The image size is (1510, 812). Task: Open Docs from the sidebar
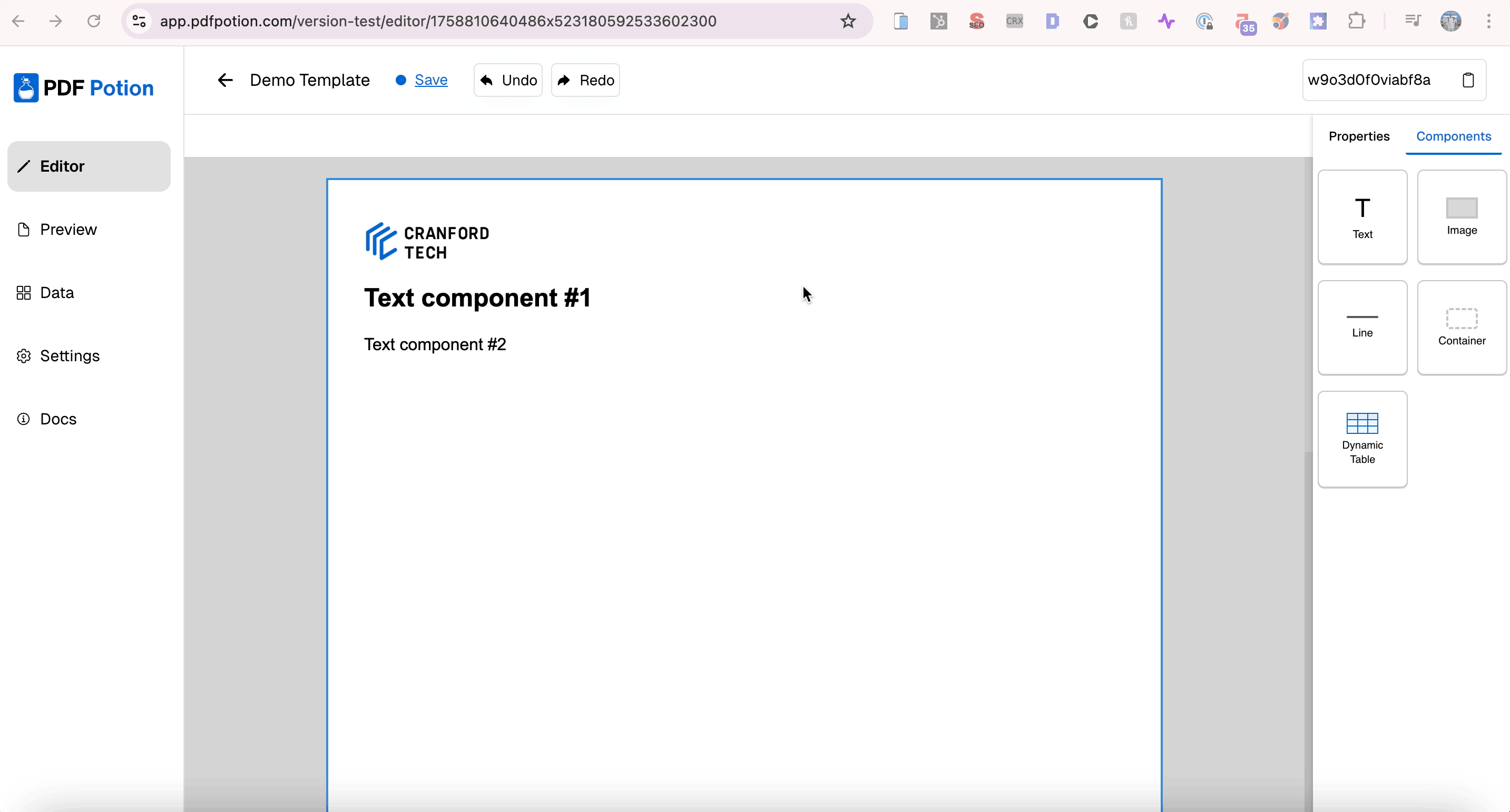[x=58, y=420]
